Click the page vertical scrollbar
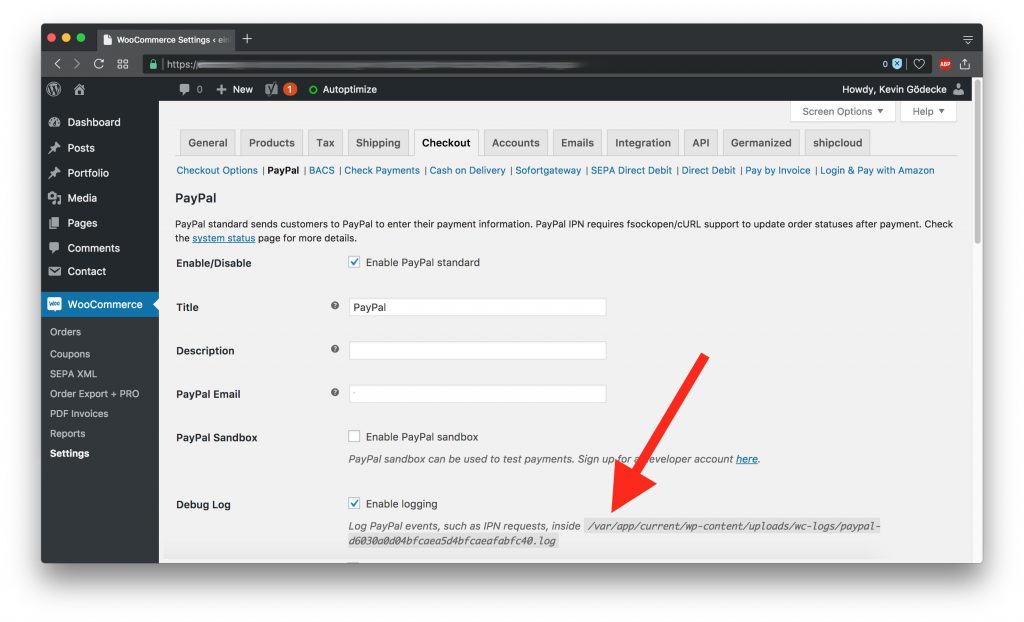This screenshot has width=1024, height=622. point(977,161)
